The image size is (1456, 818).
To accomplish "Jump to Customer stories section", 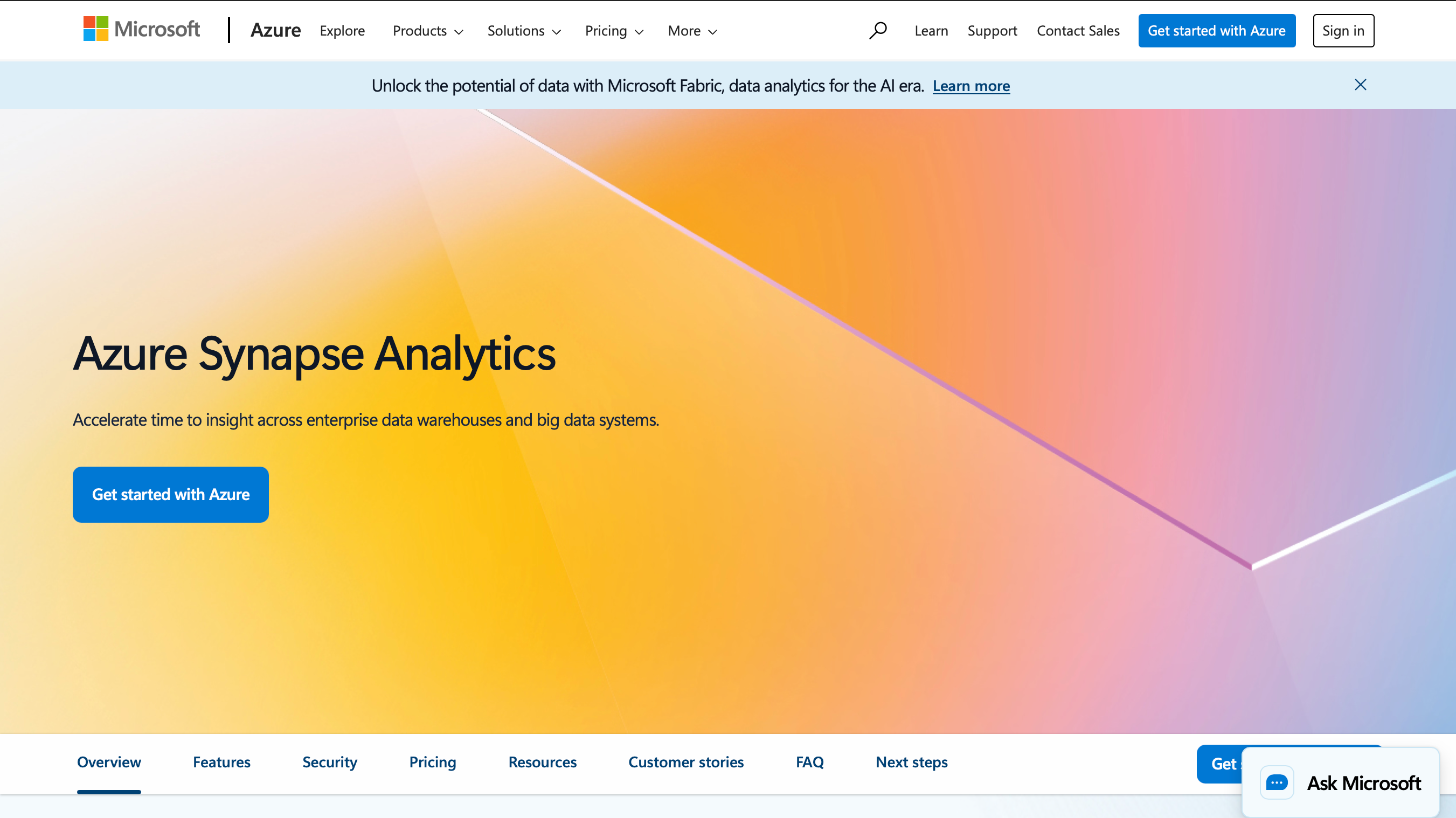I will pyautogui.click(x=685, y=762).
